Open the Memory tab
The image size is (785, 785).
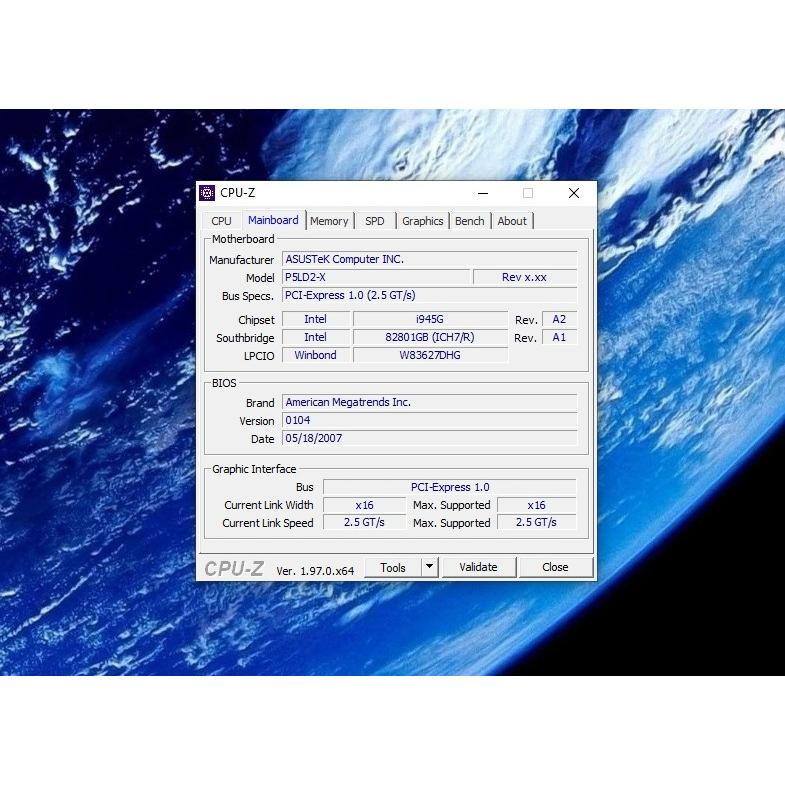click(329, 221)
